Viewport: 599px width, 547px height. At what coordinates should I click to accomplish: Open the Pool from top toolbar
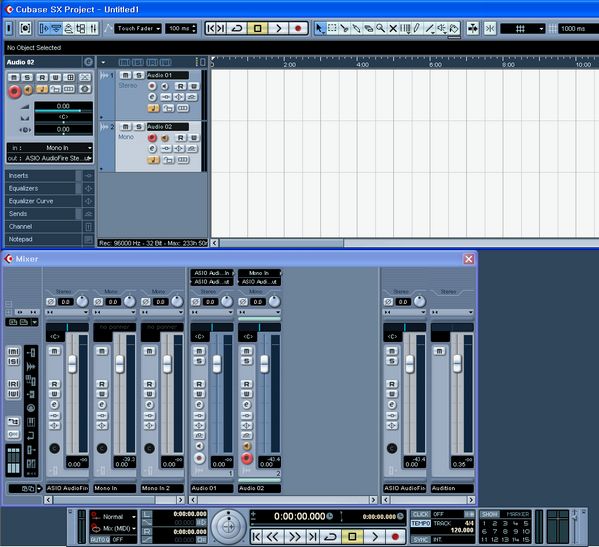81,29
